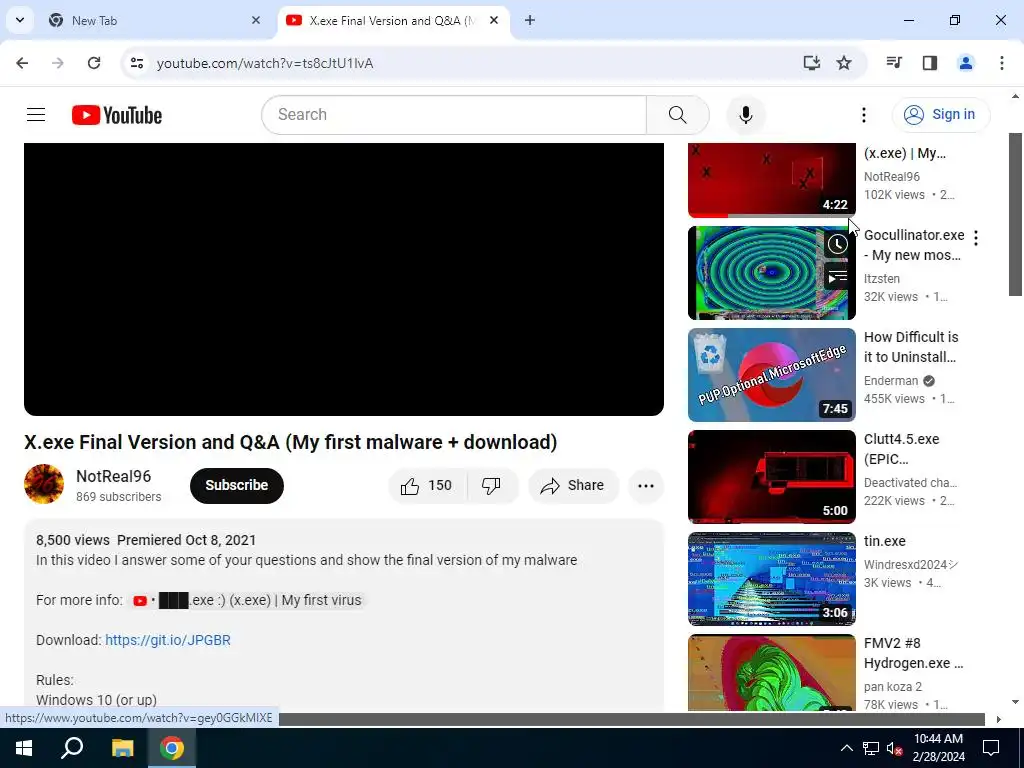
Task: Go to the YouTube home logo
Action: point(117,115)
